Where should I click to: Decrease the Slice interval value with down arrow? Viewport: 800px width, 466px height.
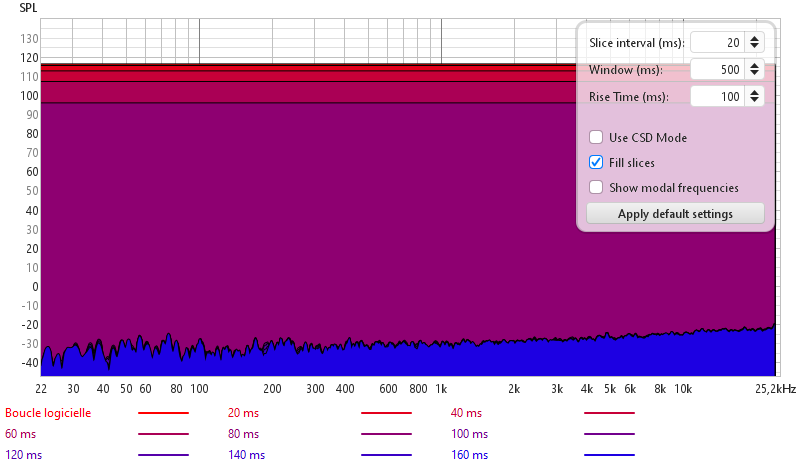coord(755,47)
